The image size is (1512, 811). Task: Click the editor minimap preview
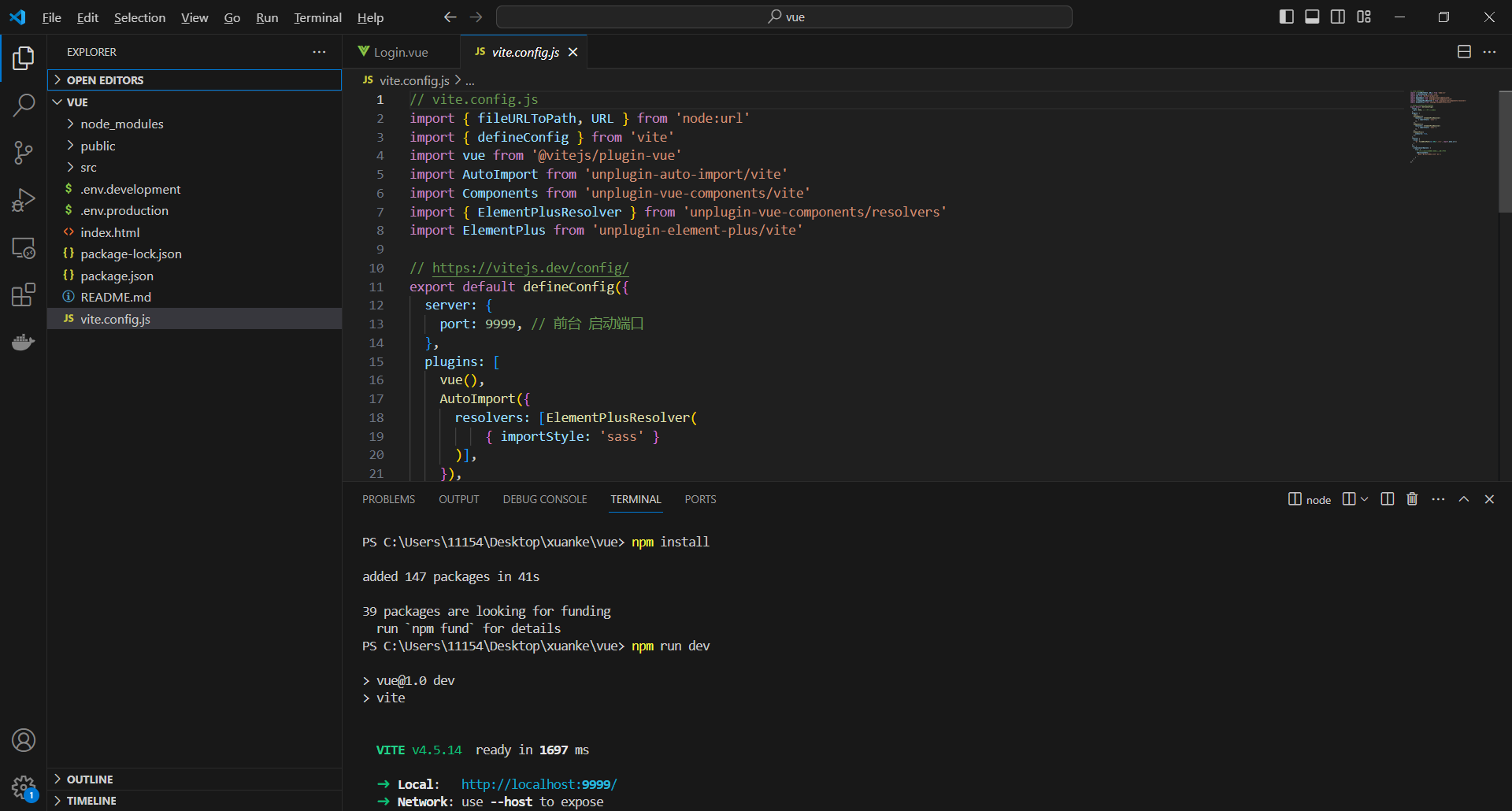click(x=1439, y=126)
